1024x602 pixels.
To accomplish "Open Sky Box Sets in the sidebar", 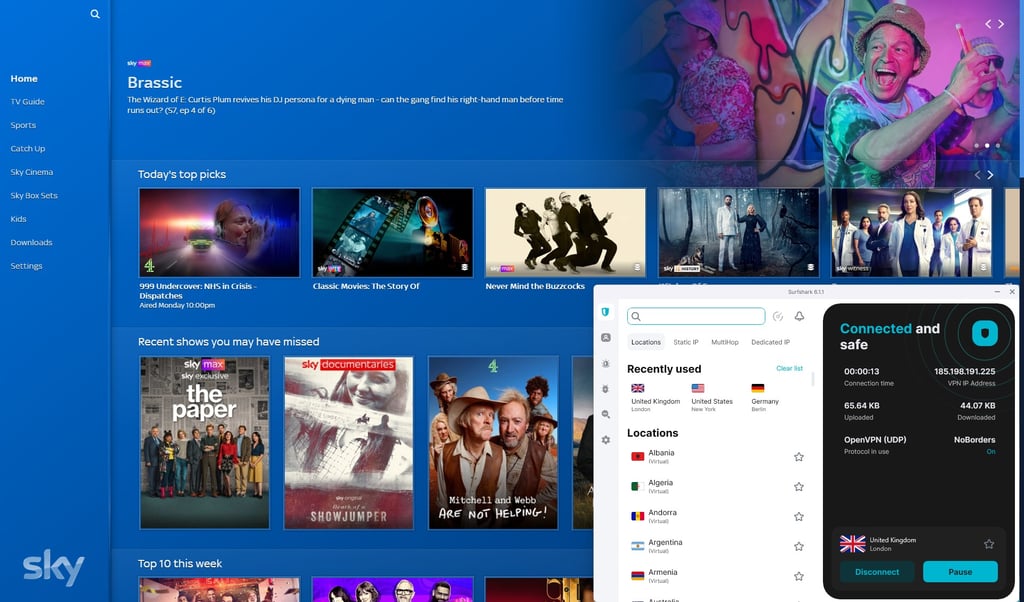I will coord(34,196).
